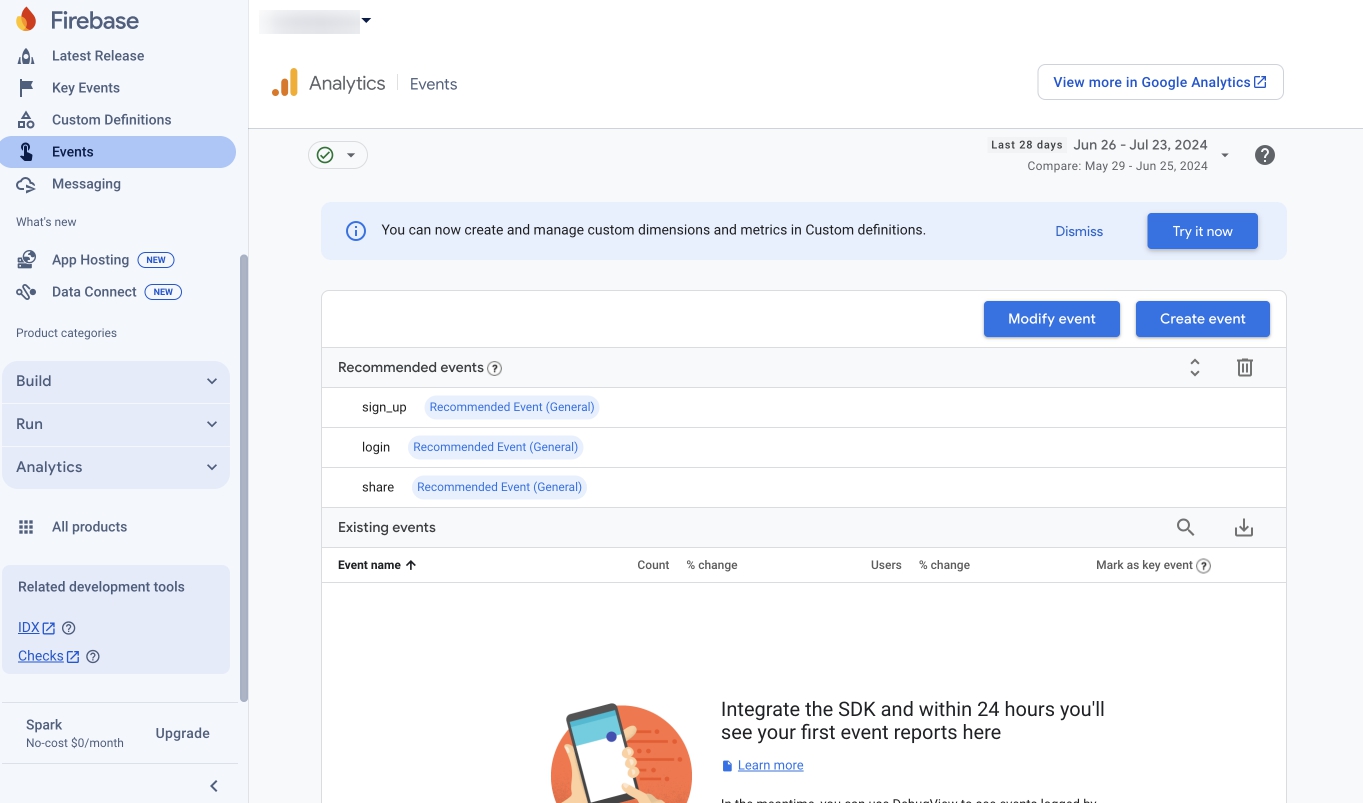Go to Custom Definitions page
1363x803 pixels.
click(111, 120)
